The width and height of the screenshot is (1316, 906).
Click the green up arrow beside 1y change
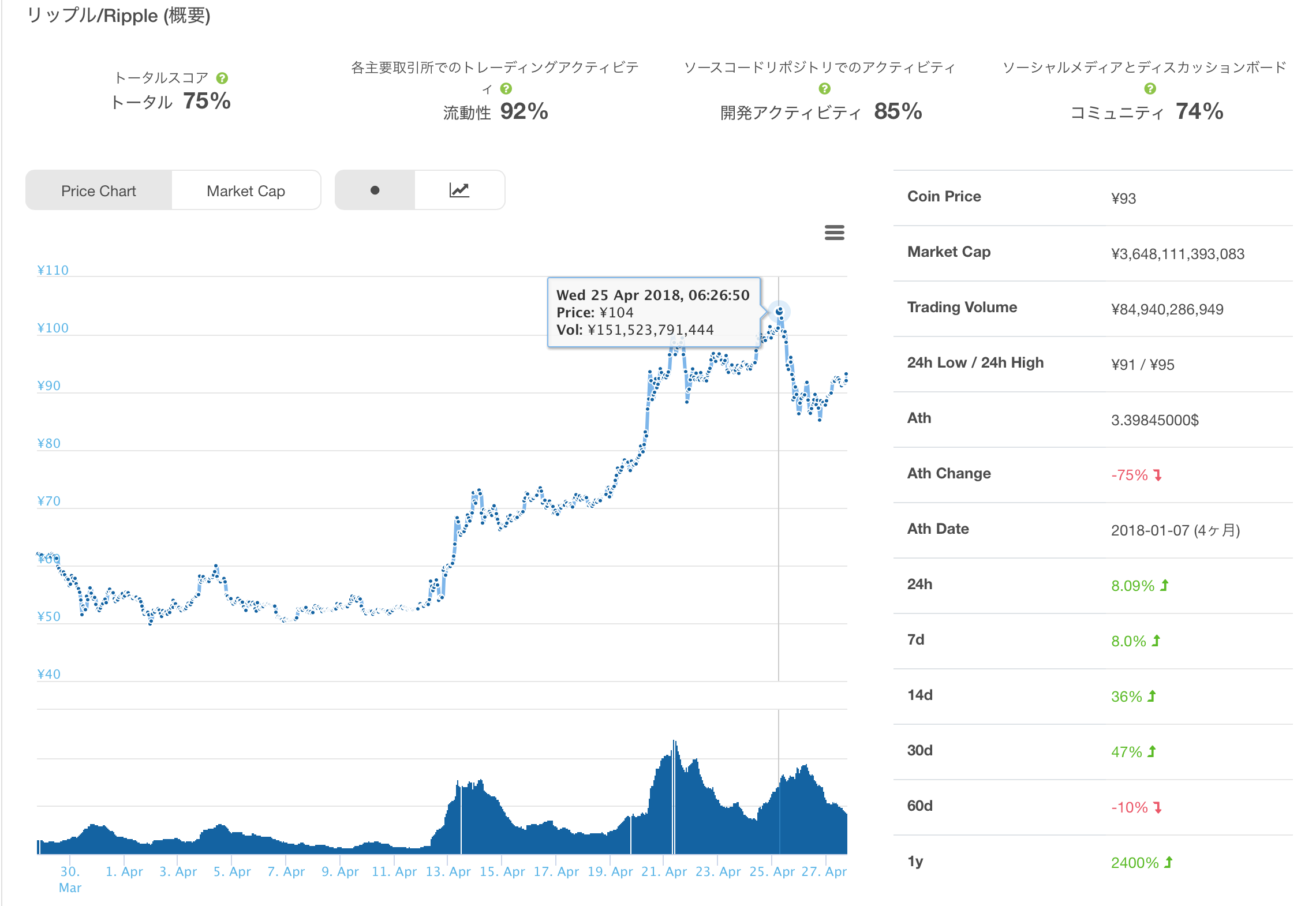(1168, 862)
